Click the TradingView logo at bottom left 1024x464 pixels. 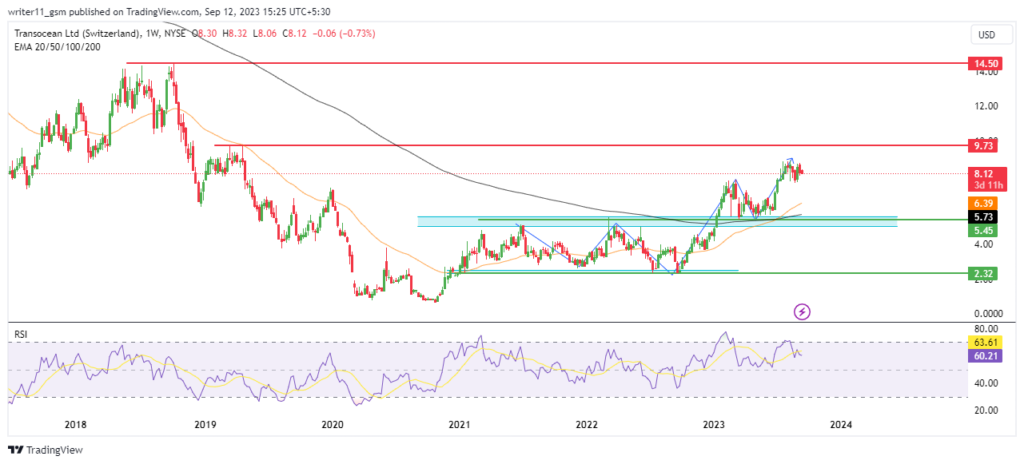coord(45,450)
